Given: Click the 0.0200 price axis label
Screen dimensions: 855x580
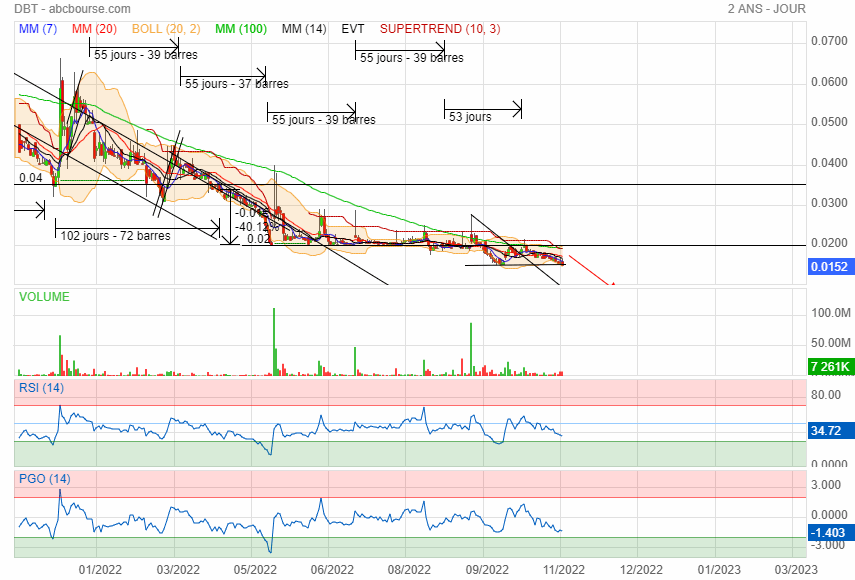Looking at the screenshot, I should pos(829,243).
